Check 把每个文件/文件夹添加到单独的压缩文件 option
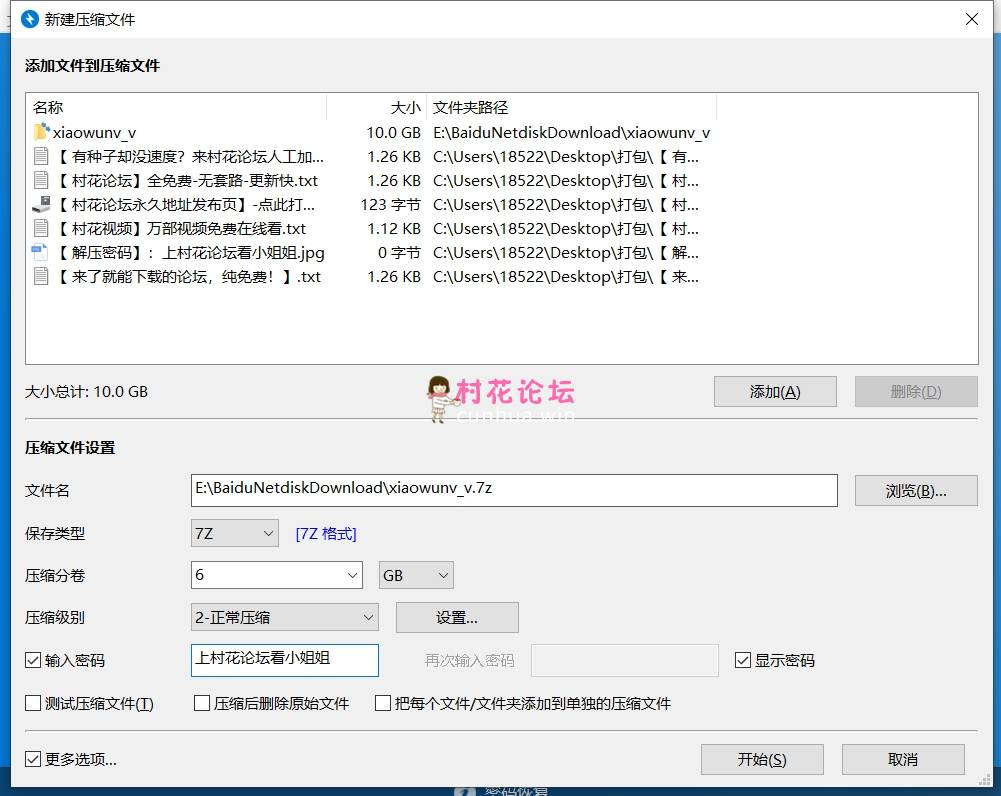 click(x=383, y=703)
